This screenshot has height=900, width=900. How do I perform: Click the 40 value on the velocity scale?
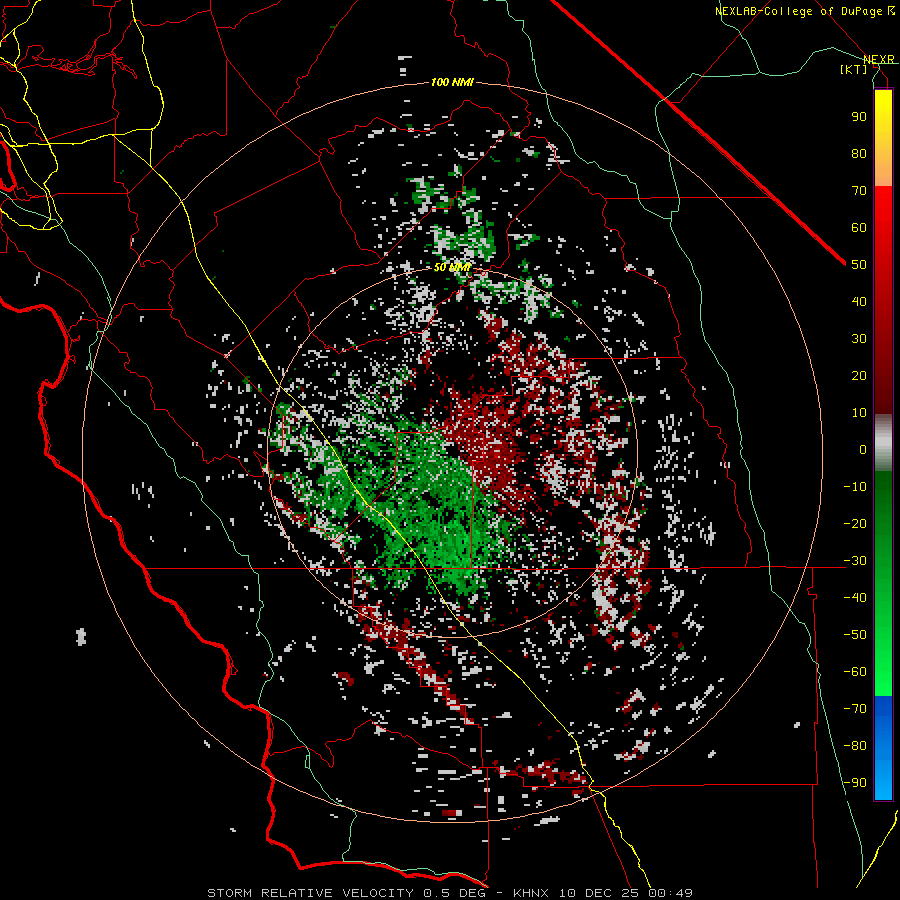pyautogui.click(x=859, y=302)
